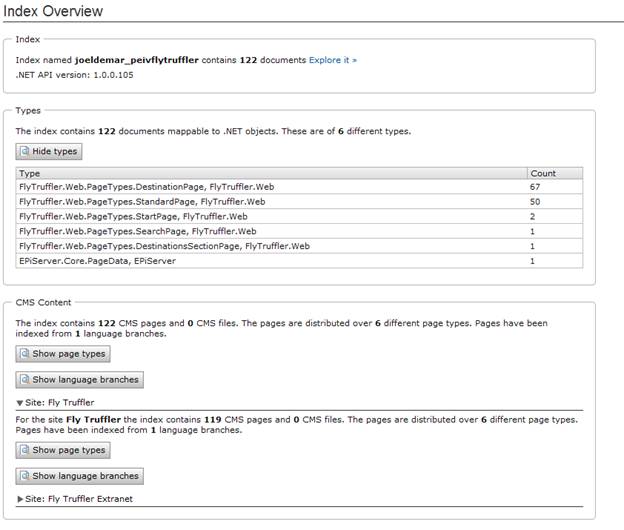Click the Count column header
Image resolution: width=624 pixels, height=530 pixels.
point(543,173)
